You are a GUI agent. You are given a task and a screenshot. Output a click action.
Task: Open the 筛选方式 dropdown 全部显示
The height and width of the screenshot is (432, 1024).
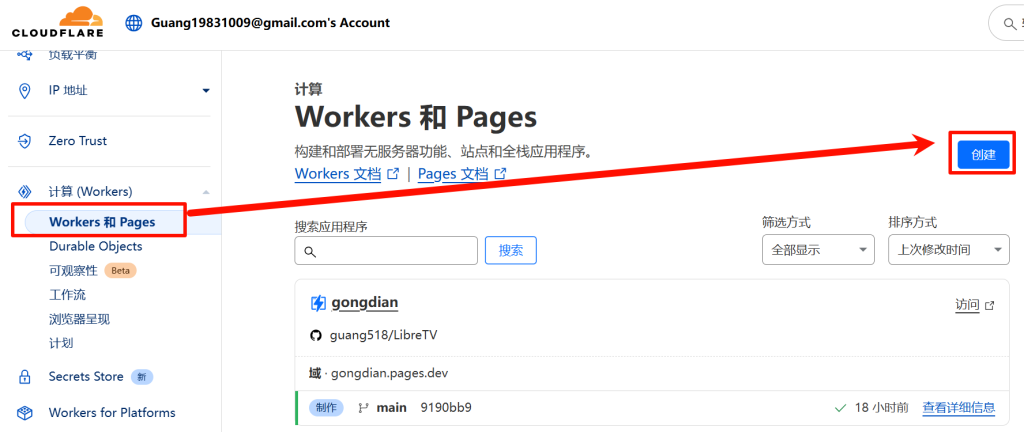coord(818,250)
